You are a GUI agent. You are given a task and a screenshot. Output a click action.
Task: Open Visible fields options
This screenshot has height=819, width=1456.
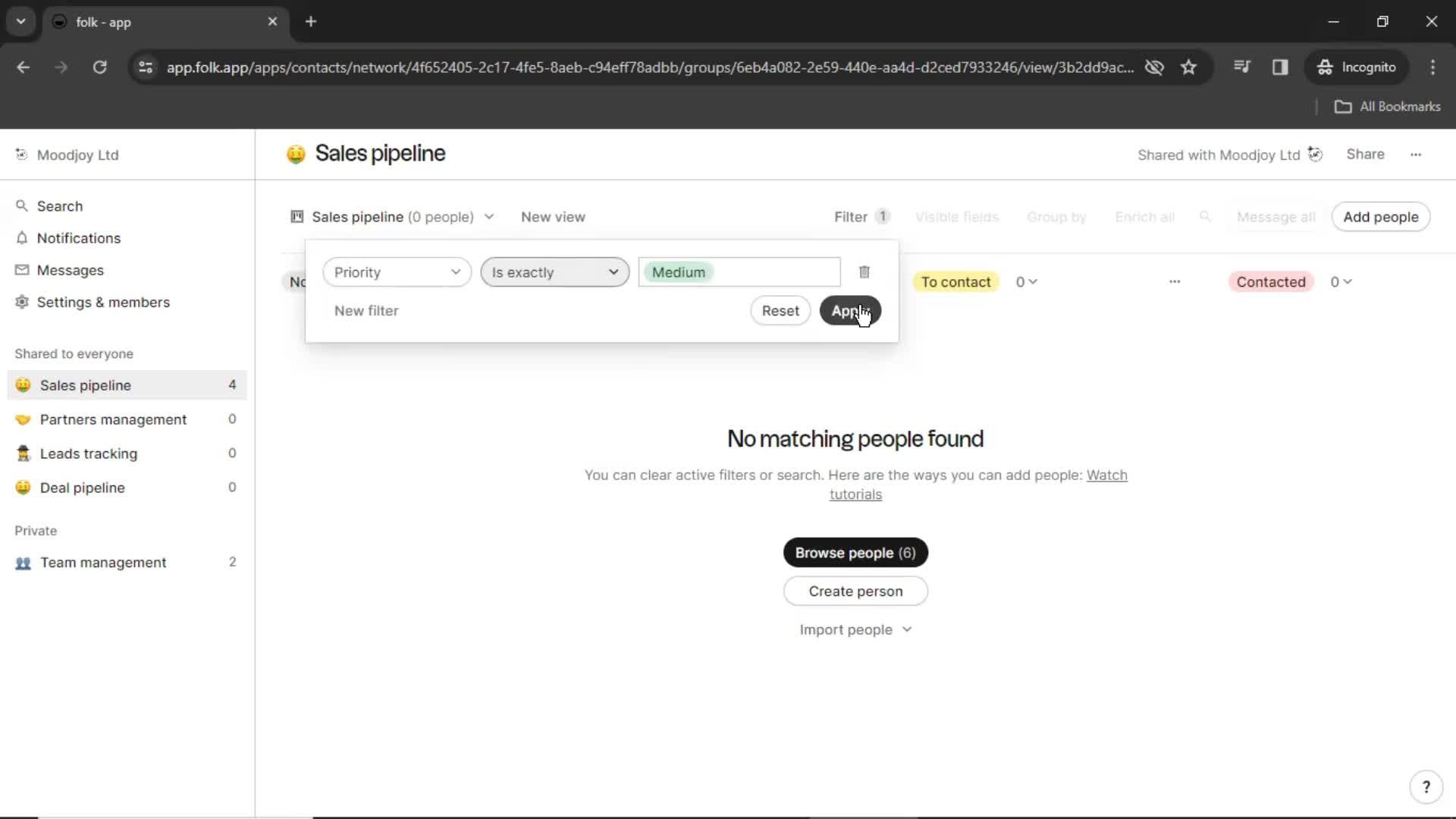pyautogui.click(x=957, y=217)
